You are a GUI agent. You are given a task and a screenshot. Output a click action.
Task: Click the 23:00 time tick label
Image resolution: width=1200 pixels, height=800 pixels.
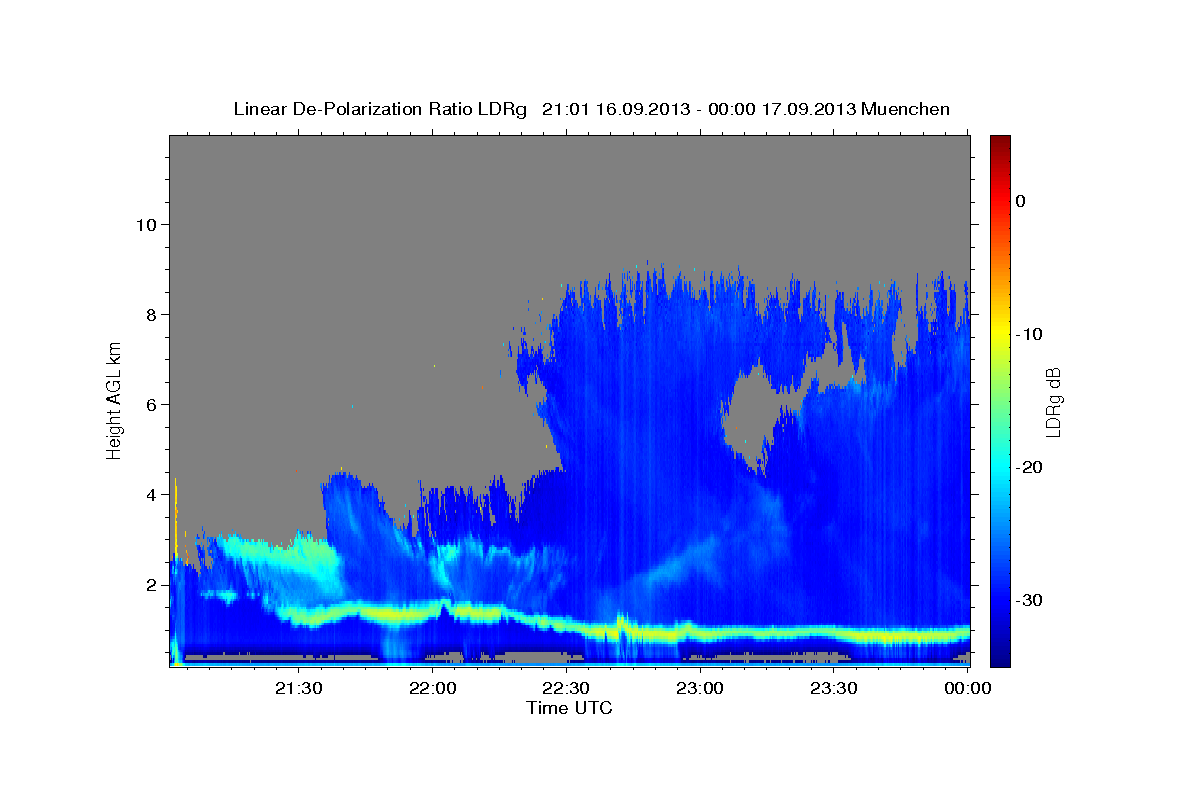pos(700,687)
